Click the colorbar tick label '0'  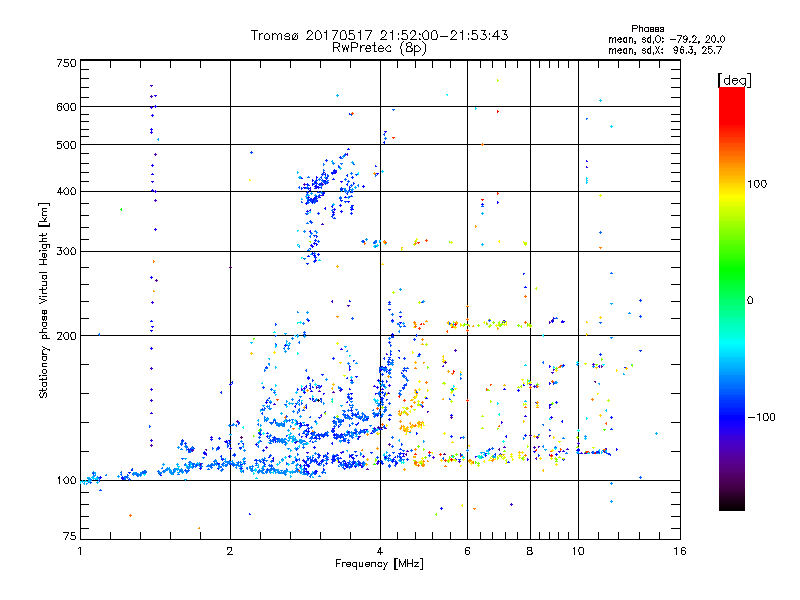pyautogui.click(x=750, y=301)
